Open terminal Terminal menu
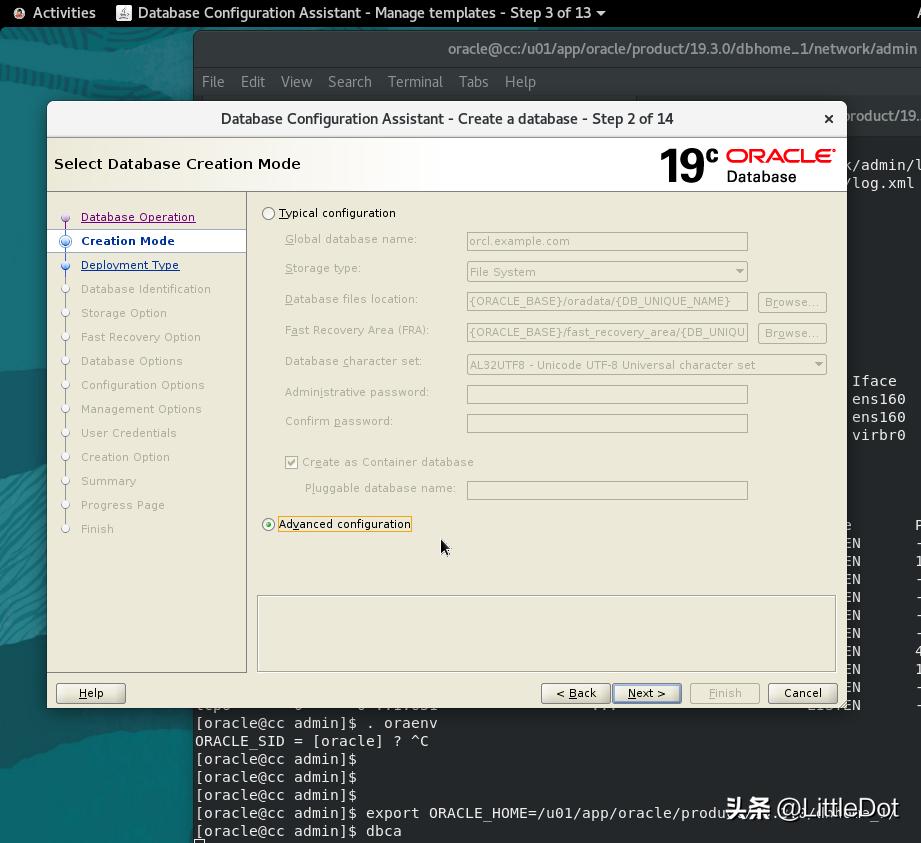 pos(415,82)
